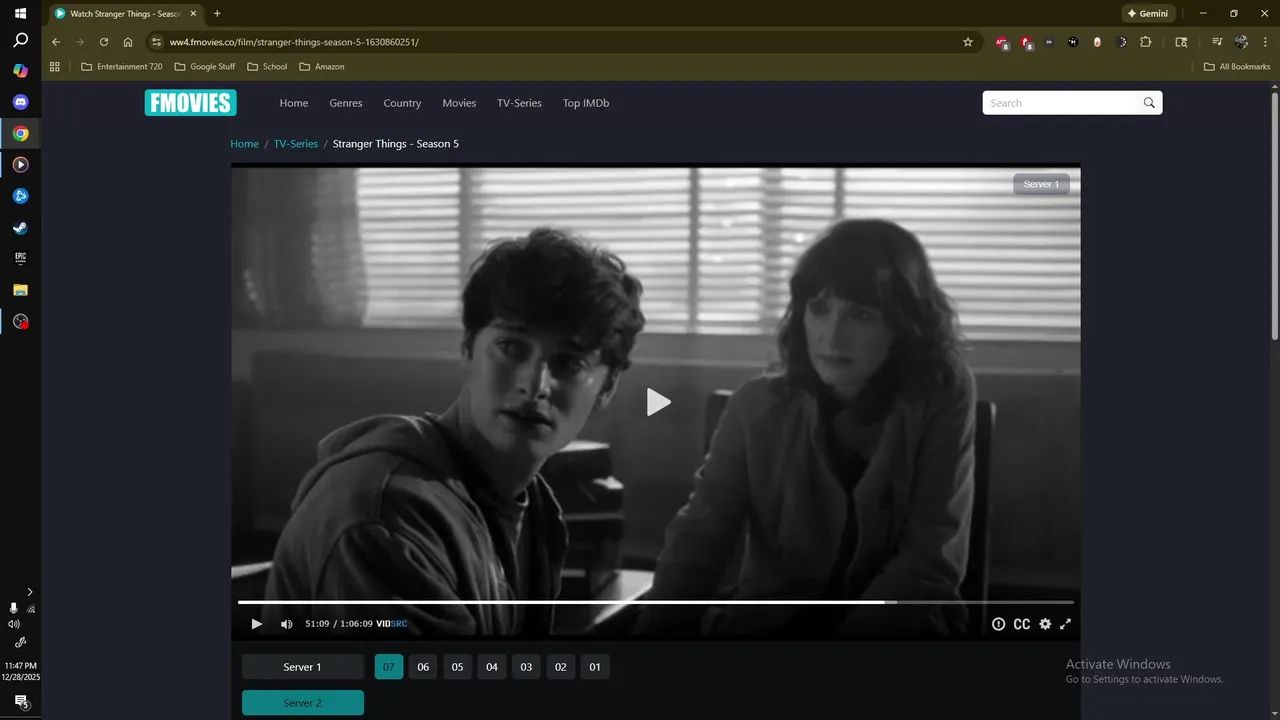
Task: Open Discord from the taskbar
Action: click(x=20, y=102)
